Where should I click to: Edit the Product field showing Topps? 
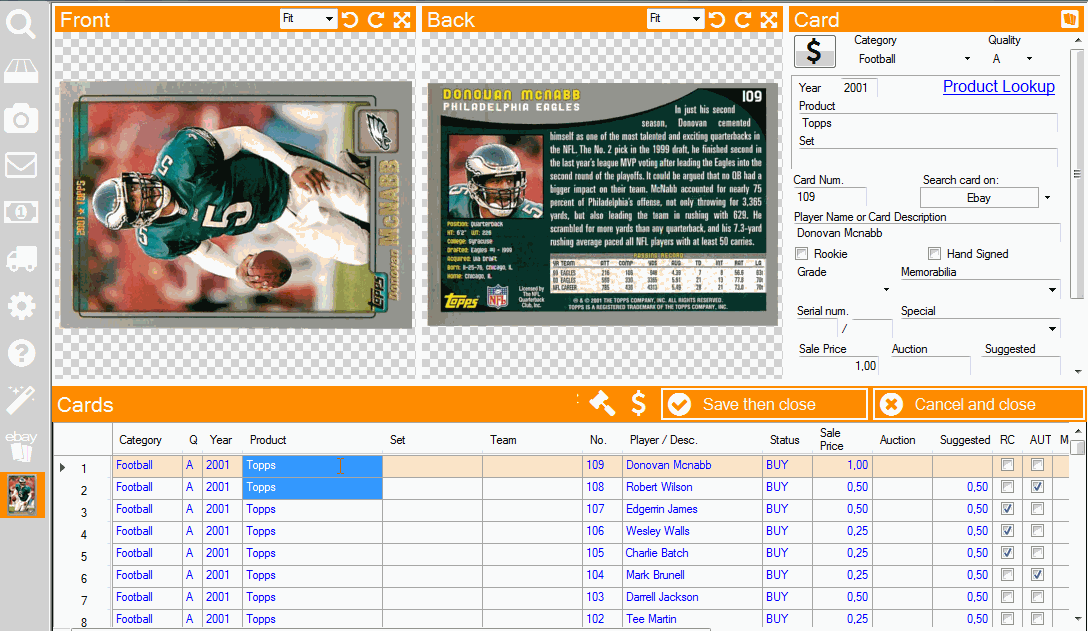tap(927, 123)
